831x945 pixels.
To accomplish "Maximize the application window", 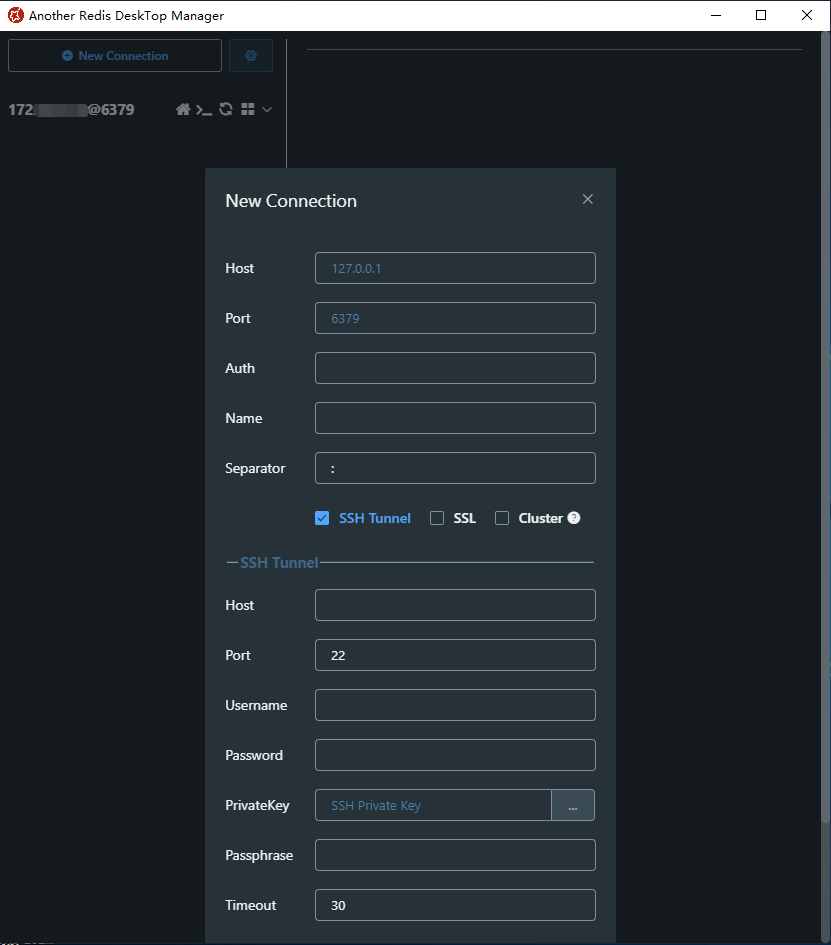I will coord(761,16).
